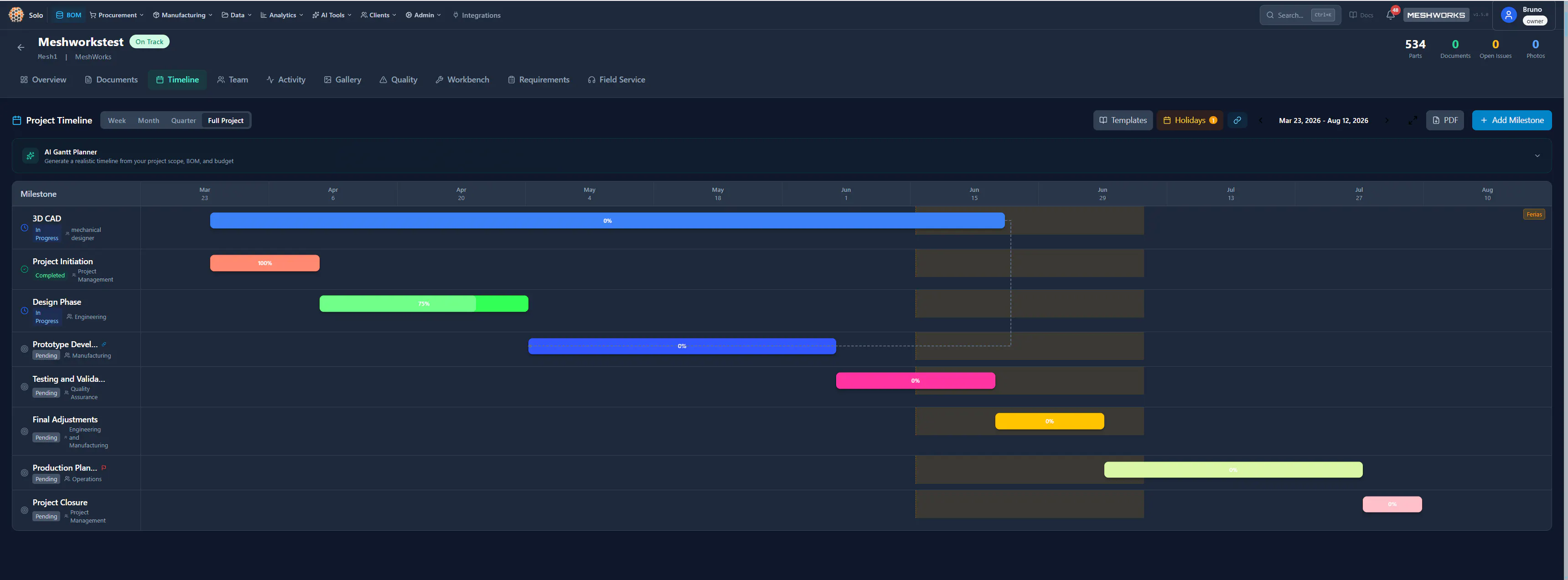1568x580 pixels.
Task: Open the Workbench tab
Action: coord(463,80)
